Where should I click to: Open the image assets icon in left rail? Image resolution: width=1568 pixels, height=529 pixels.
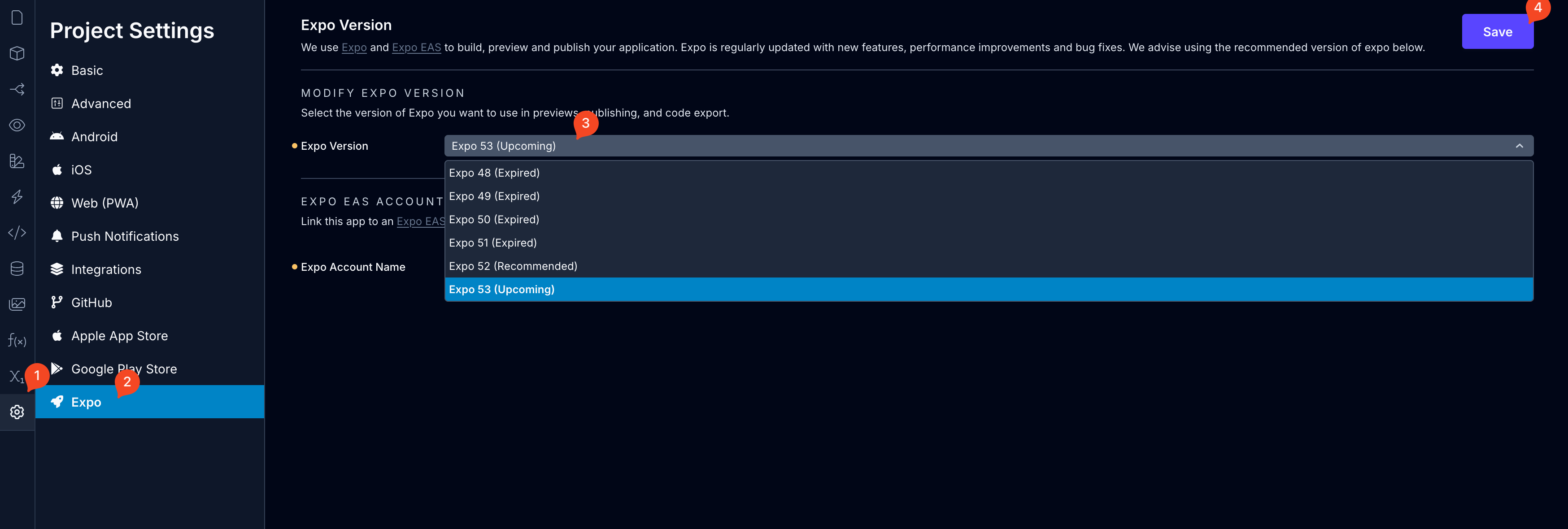coord(17,304)
